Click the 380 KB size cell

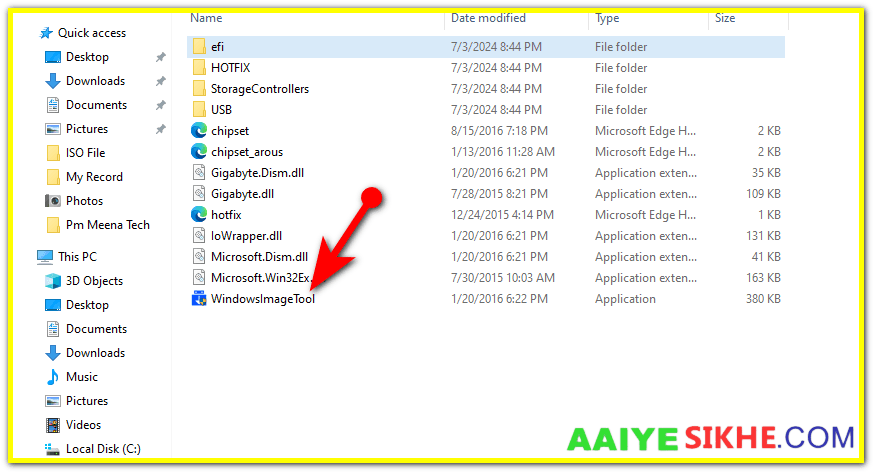point(763,298)
